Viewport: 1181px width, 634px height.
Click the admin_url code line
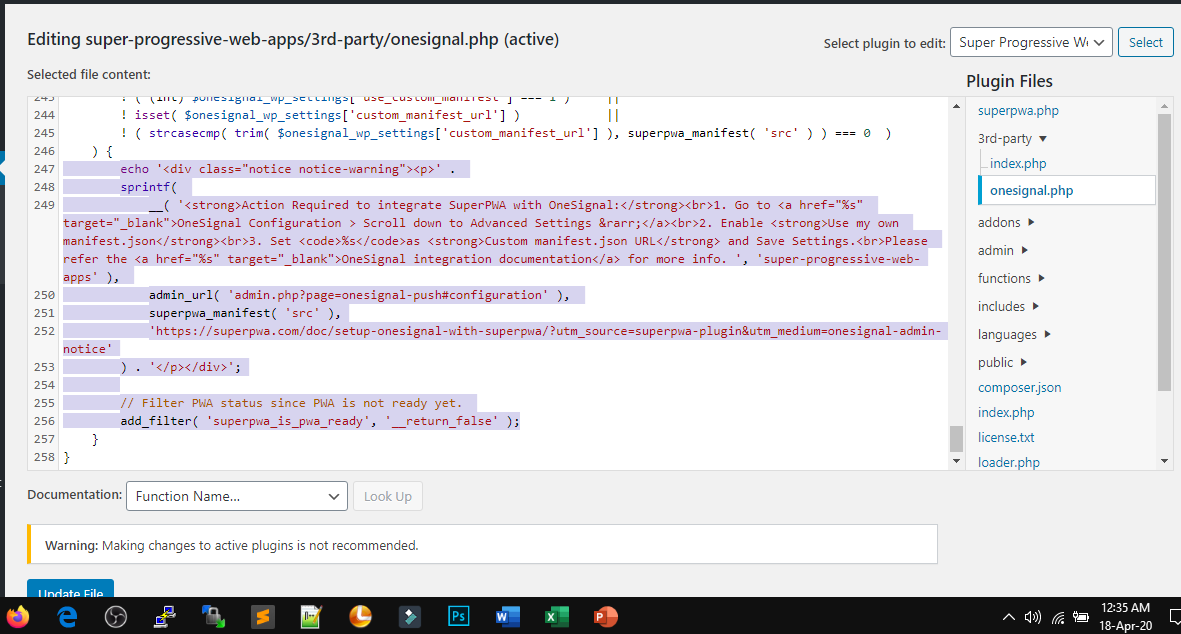[359, 295]
